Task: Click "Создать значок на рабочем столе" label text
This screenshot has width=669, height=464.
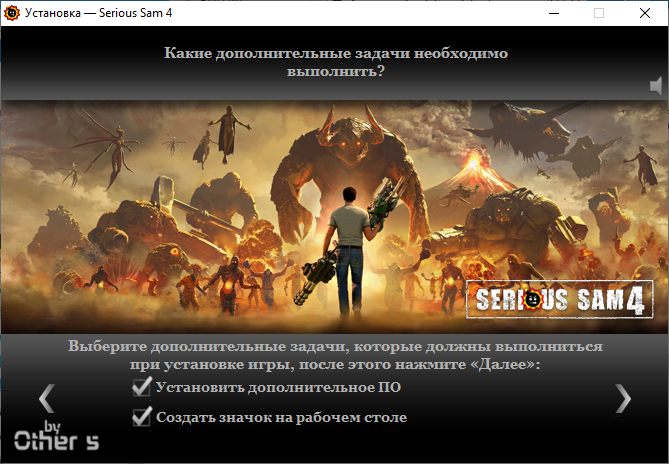Action: click(x=281, y=417)
